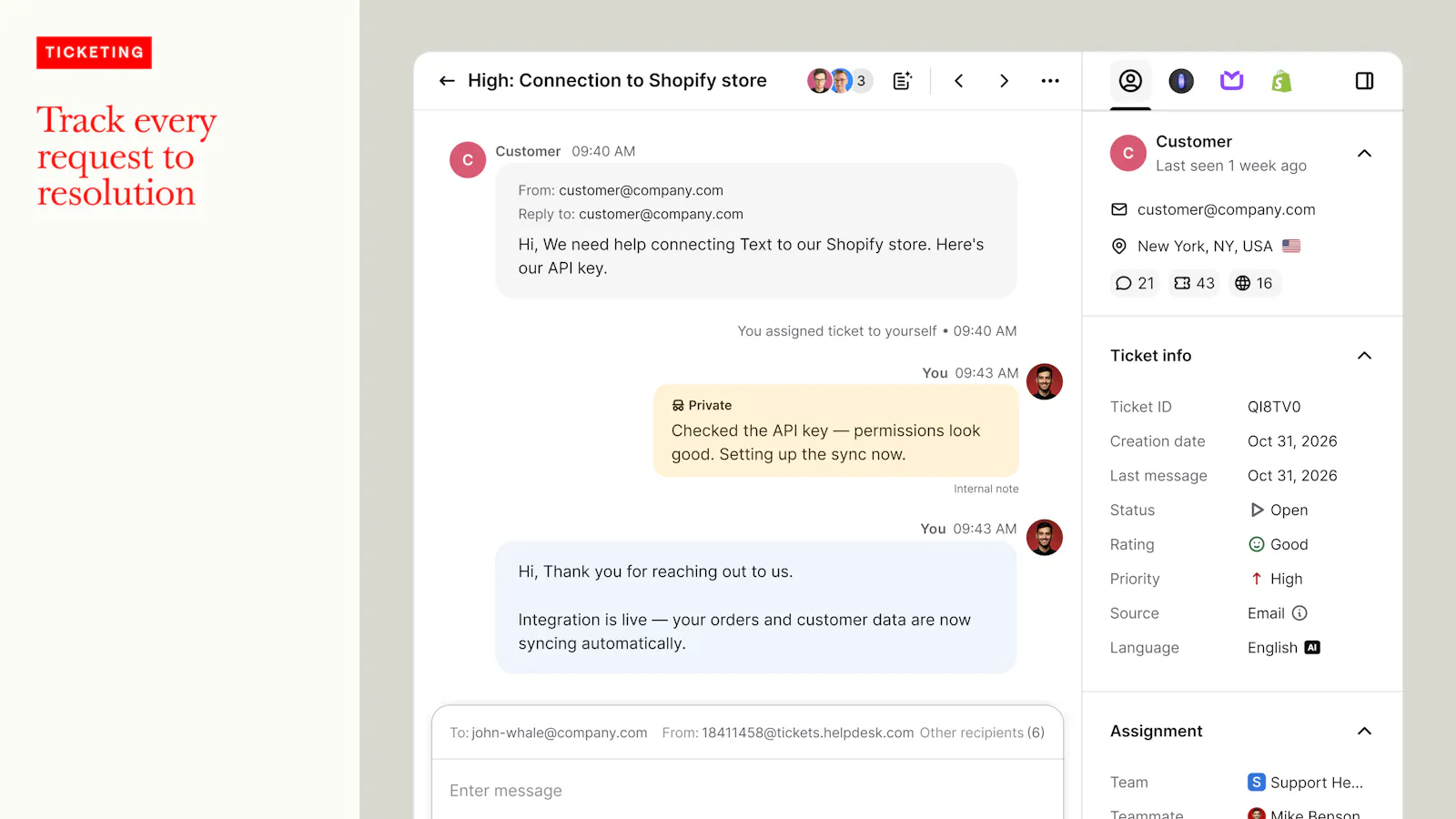Go to previous ticket chevron
The height and width of the screenshot is (819, 1456).
pyautogui.click(x=959, y=81)
